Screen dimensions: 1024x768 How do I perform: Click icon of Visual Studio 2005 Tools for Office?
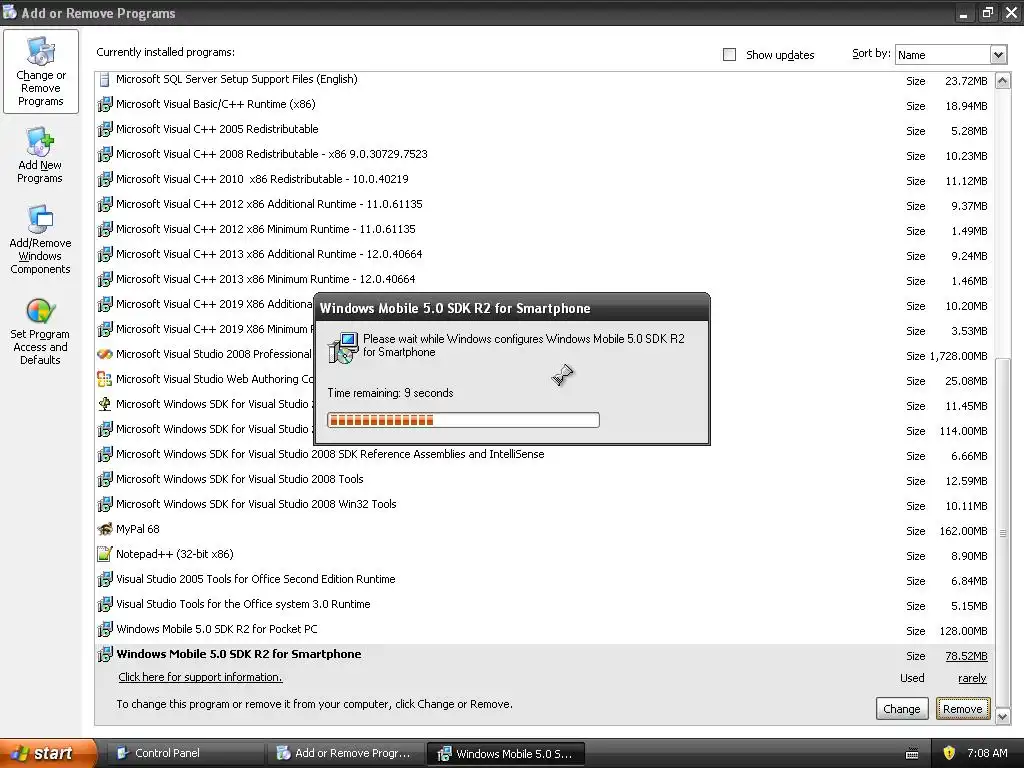(x=104, y=579)
